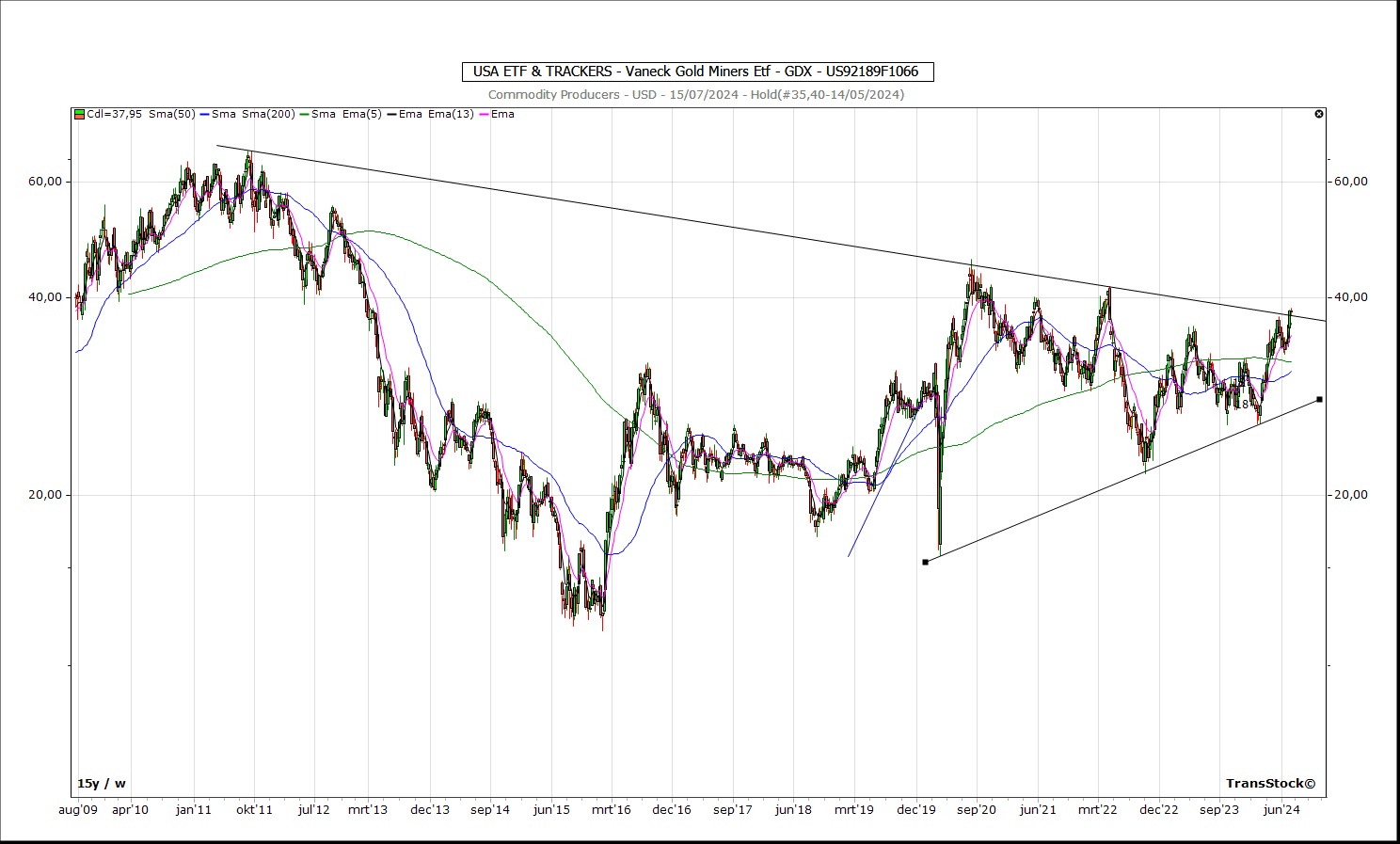Image resolution: width=1400 pixels, height=844 pixels.
Task: Click the left-axis '40,00' price label
Action: tap(46, 297)
